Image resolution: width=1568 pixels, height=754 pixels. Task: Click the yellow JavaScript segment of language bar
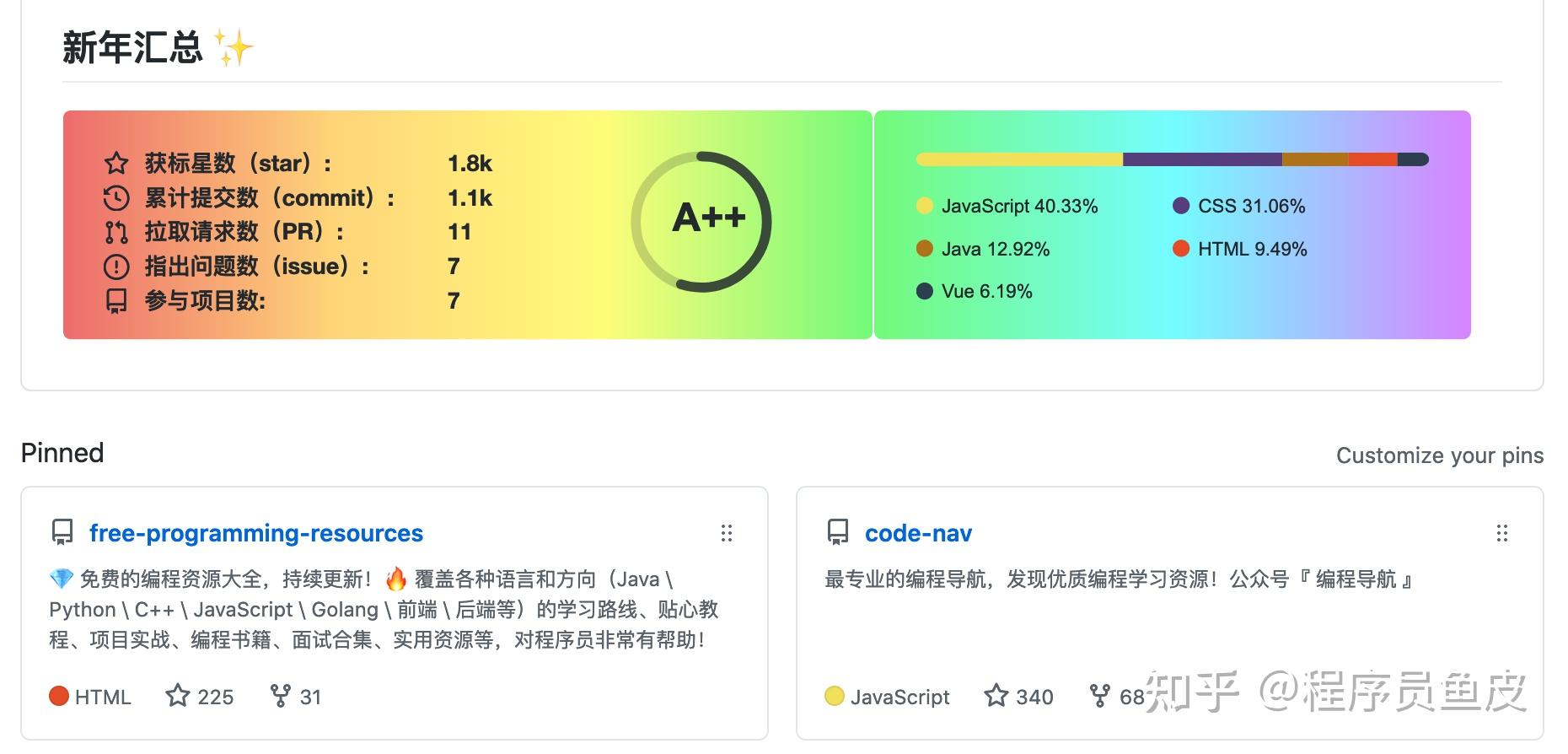tap(1019, 159)
